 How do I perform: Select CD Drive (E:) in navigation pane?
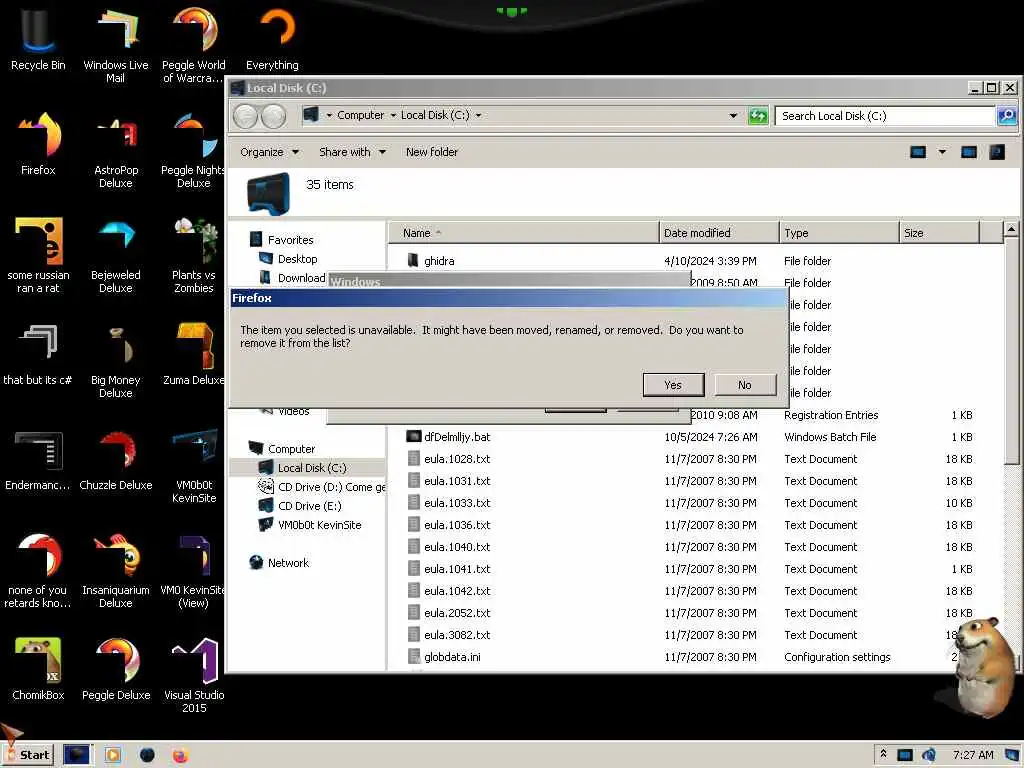(x=309, y=505)
